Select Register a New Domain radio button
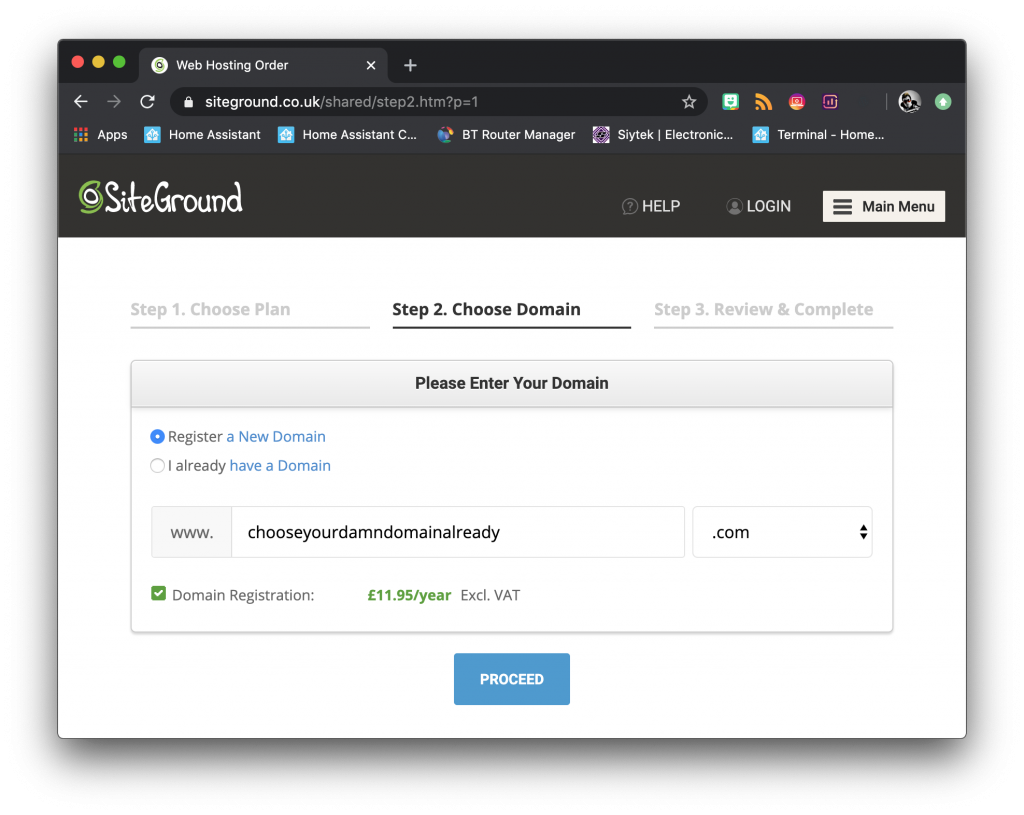 point(157,436)
